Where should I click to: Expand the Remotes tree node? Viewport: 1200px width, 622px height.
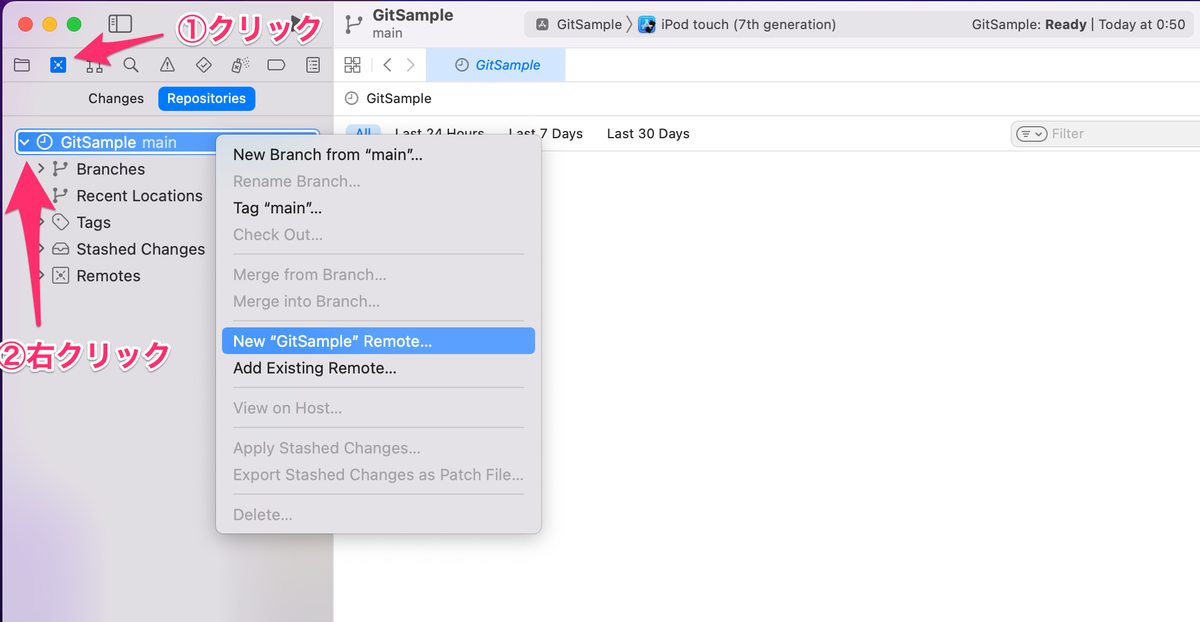click(41, 276)
